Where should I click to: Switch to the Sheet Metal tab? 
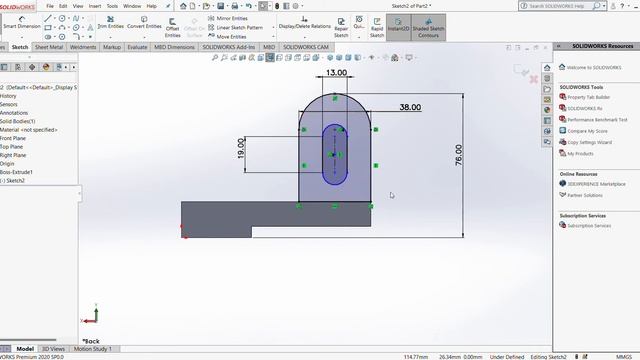[49, 47]
